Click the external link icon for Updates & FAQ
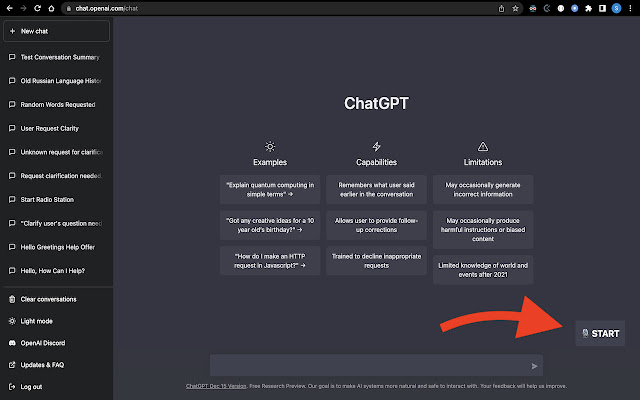Screen dimensions: 640x400 (x=11, y=365)
